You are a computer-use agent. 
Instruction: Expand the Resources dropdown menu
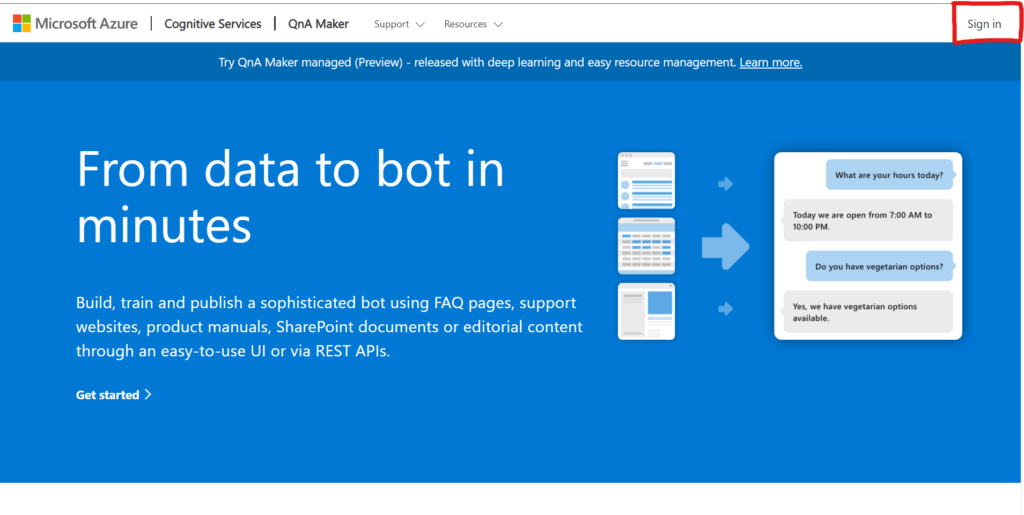[x=473, y=24]
